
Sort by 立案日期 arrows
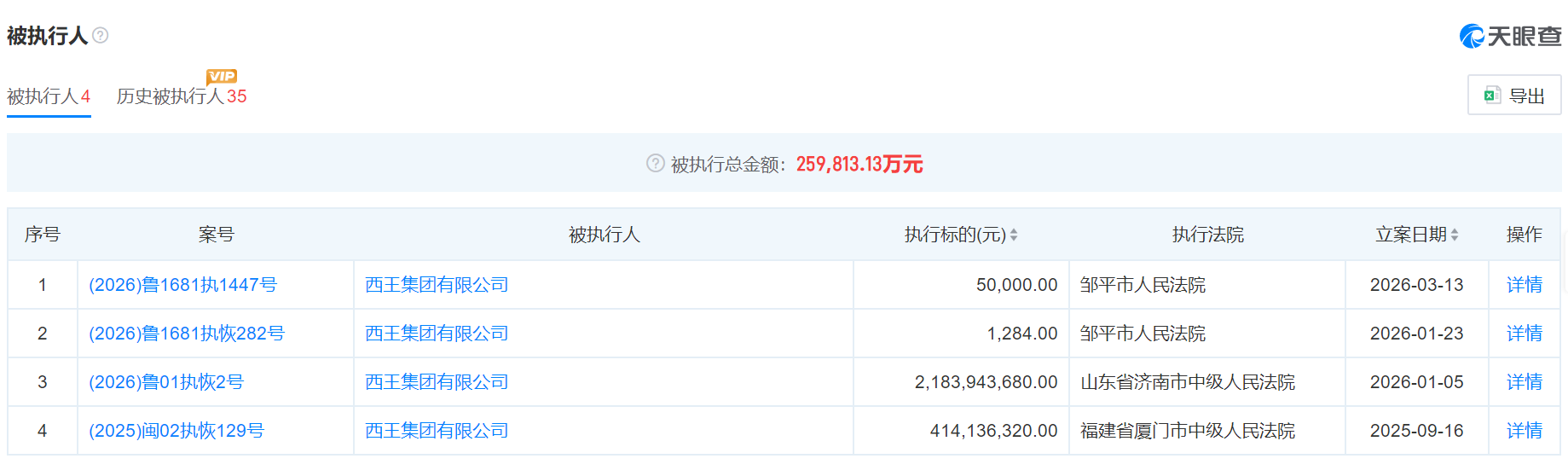pos(1455,235)
